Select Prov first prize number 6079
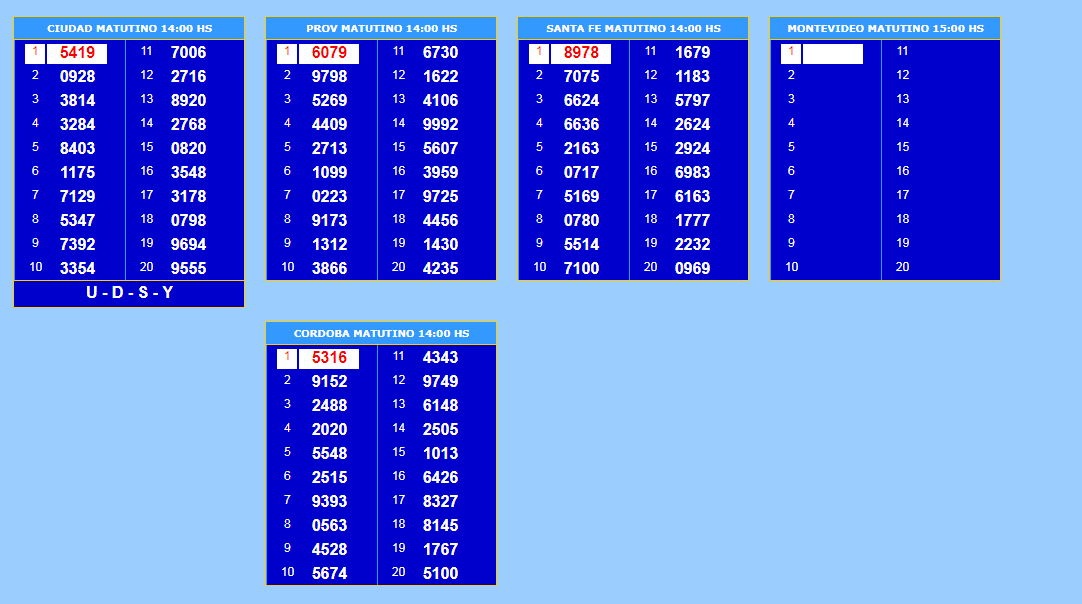Viewport: 1082px width, 604px height. pyautogui.click(x=329, y=53)
